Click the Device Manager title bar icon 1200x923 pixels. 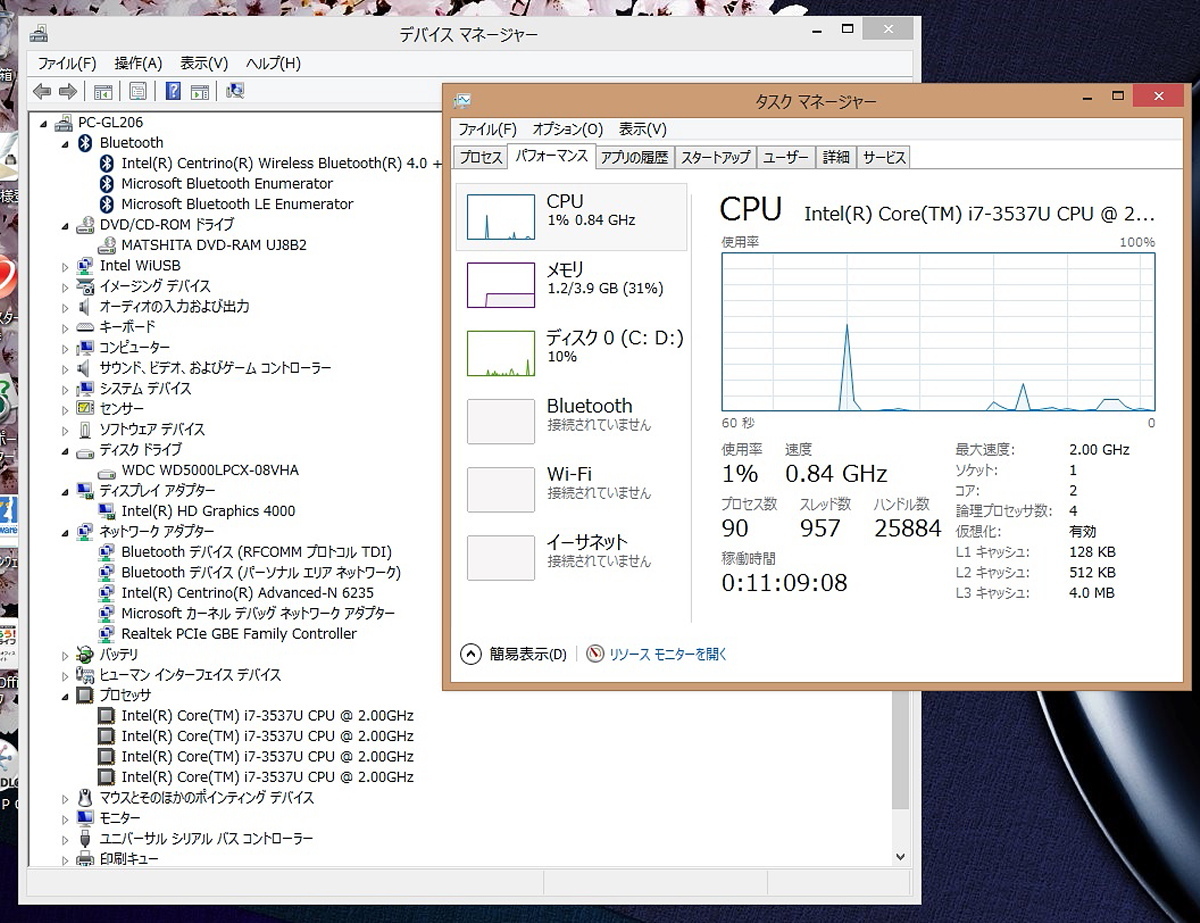pyautogui.click(x=38, y=35)
